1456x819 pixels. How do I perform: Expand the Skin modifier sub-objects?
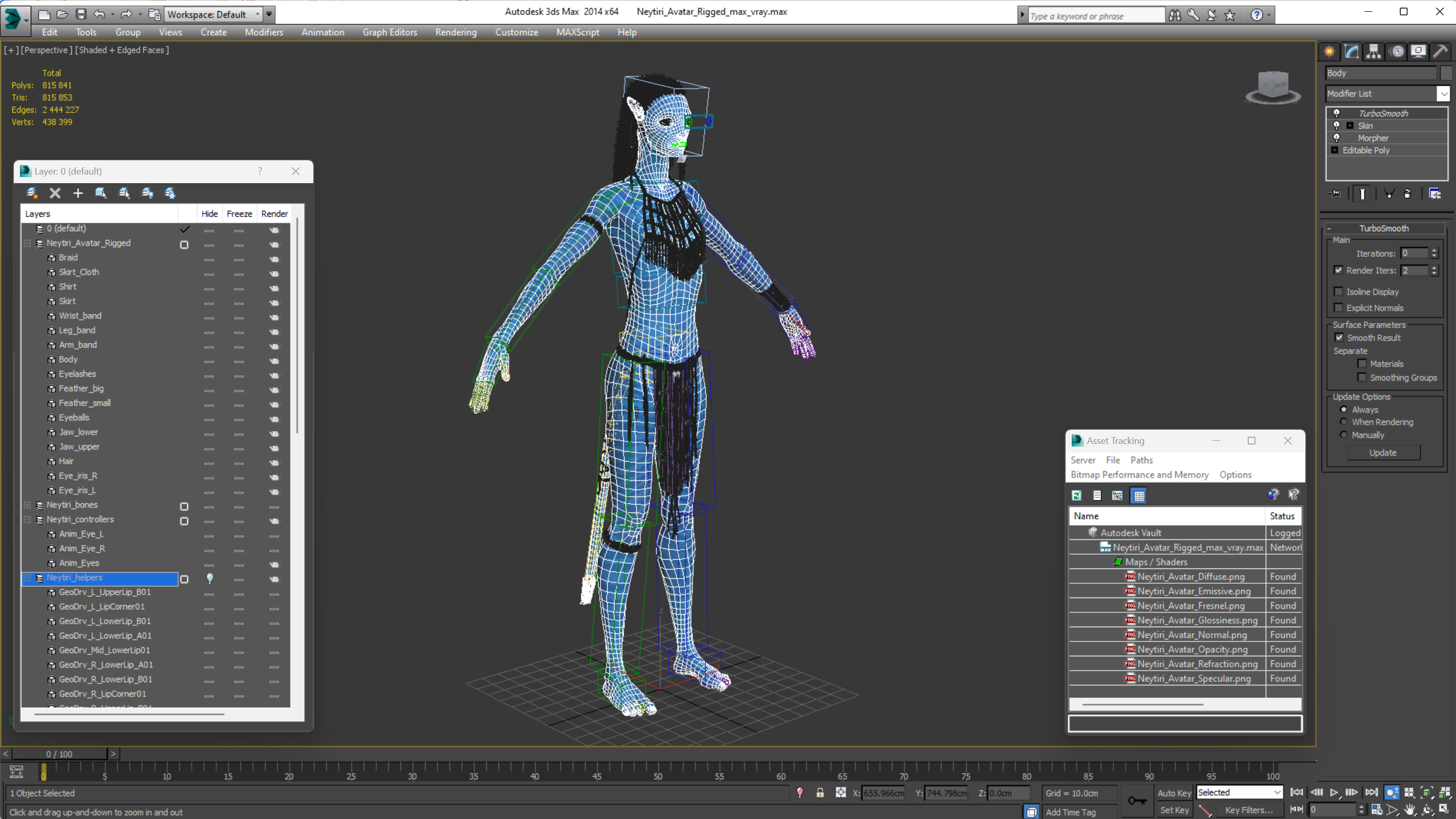point(1350,126)
